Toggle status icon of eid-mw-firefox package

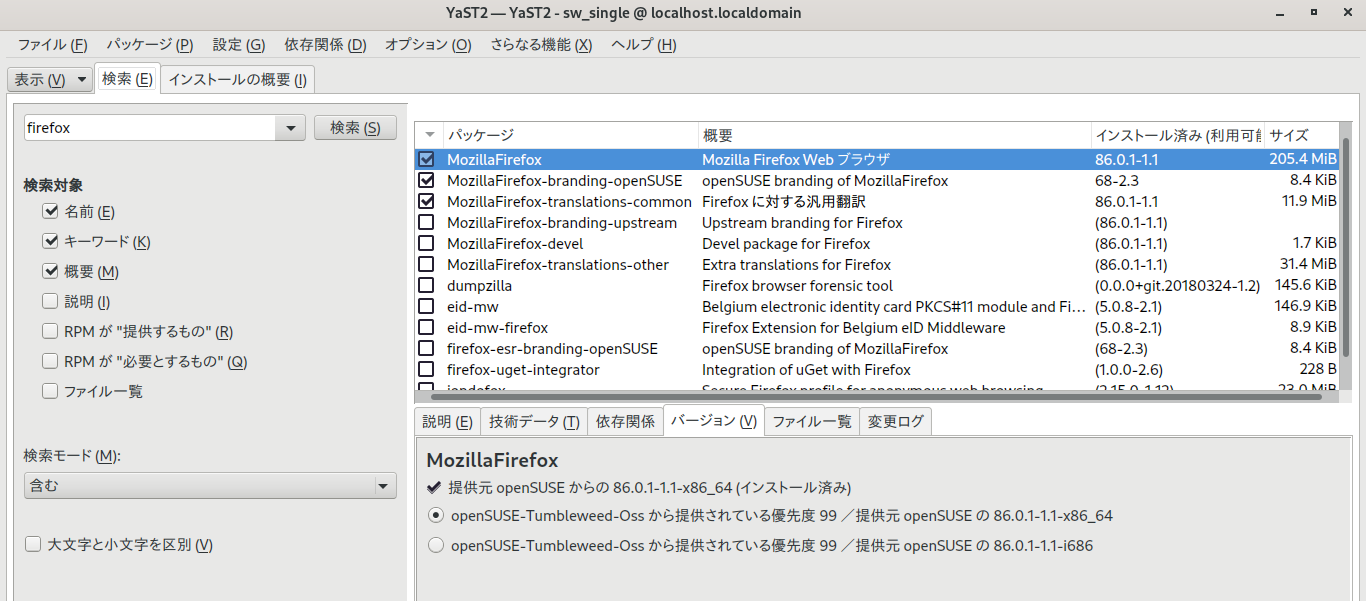(427, 328)
